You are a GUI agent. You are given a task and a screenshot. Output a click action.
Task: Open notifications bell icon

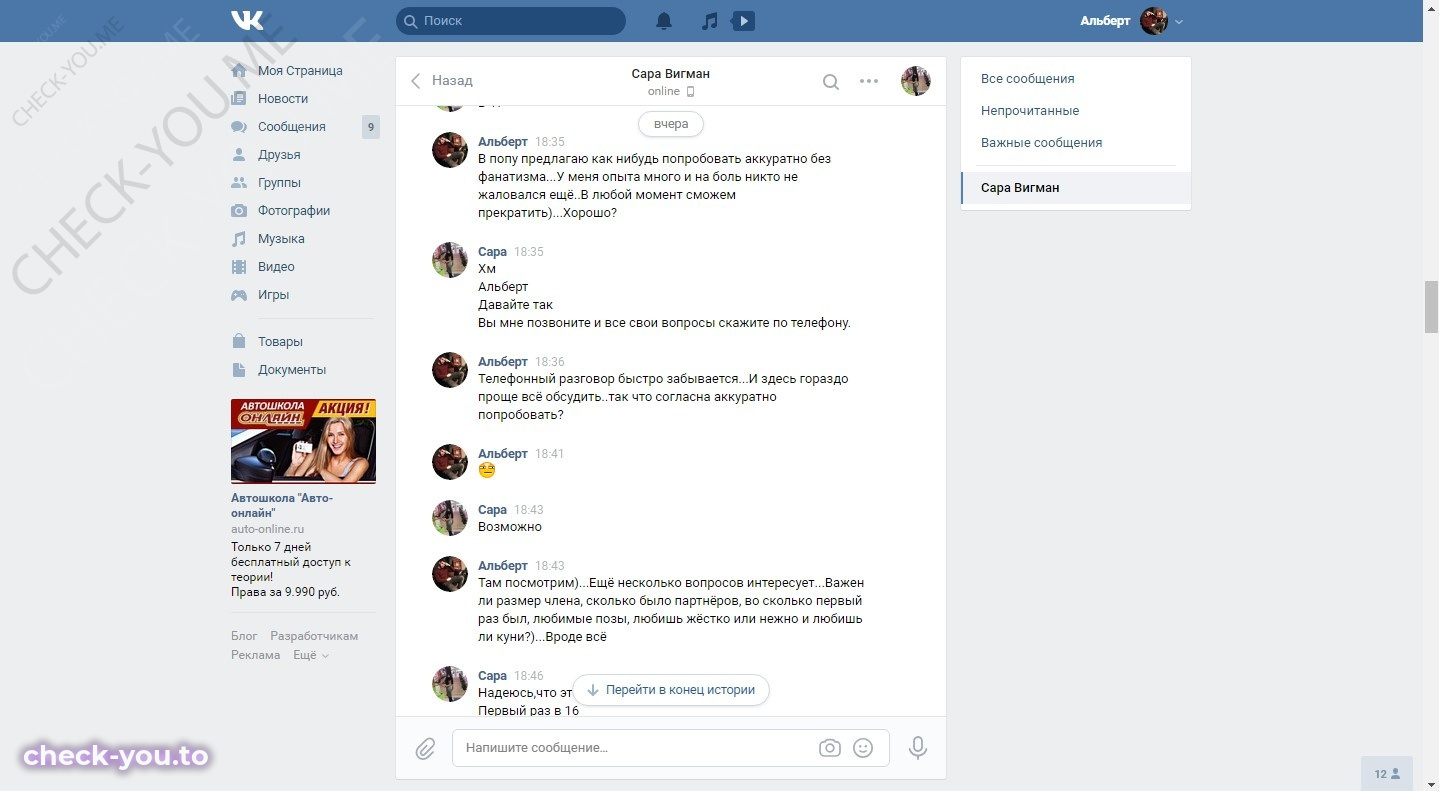(664, 21)
